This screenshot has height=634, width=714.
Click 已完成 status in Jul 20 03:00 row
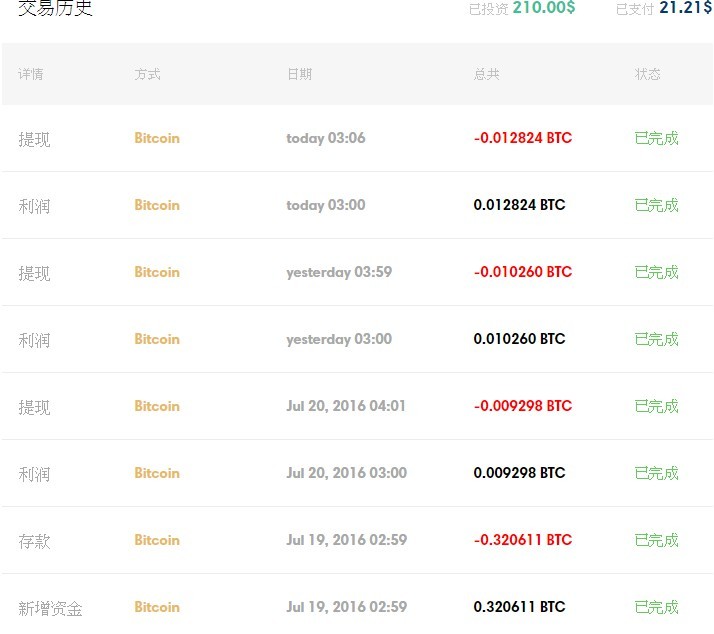pyautogui.click(x=657, y=473)
